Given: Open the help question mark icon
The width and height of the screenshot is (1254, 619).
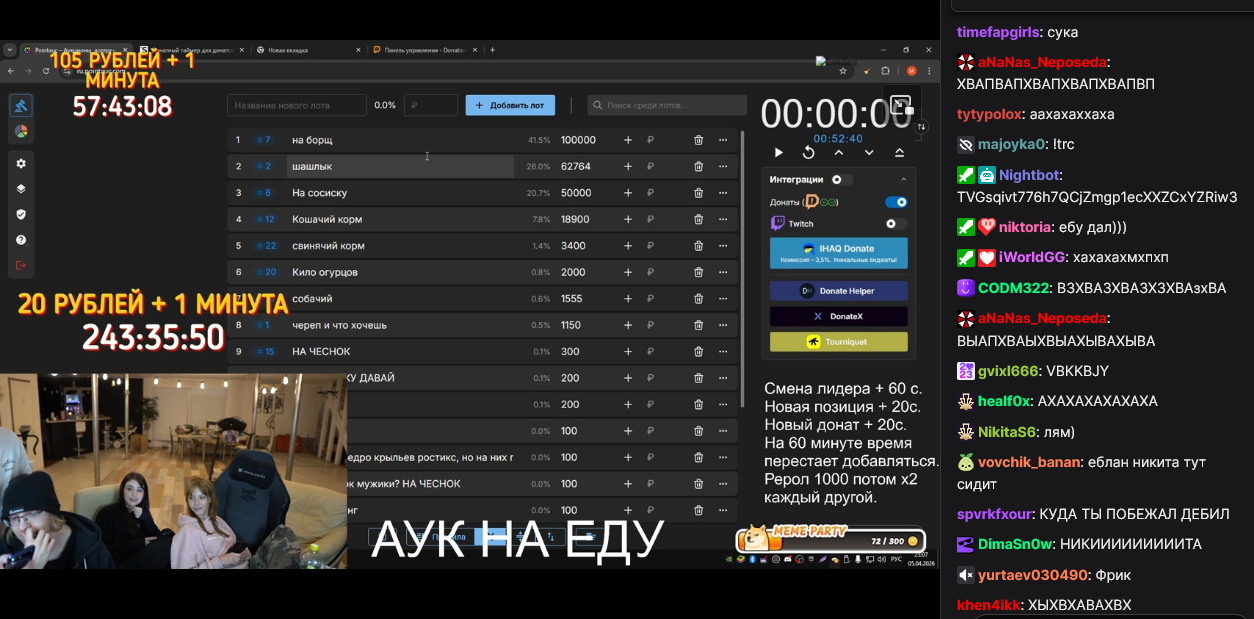Looking at the screenshot, I should click(21, 240).
